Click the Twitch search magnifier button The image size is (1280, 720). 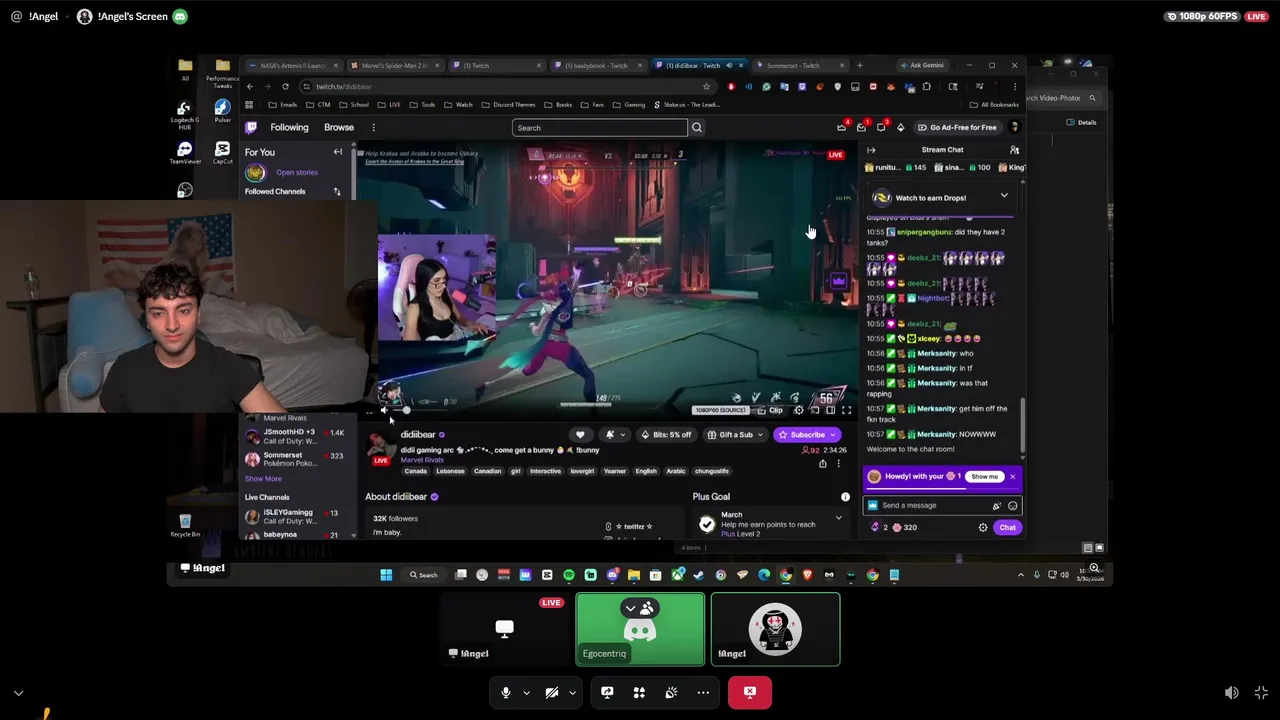point(697,128)
